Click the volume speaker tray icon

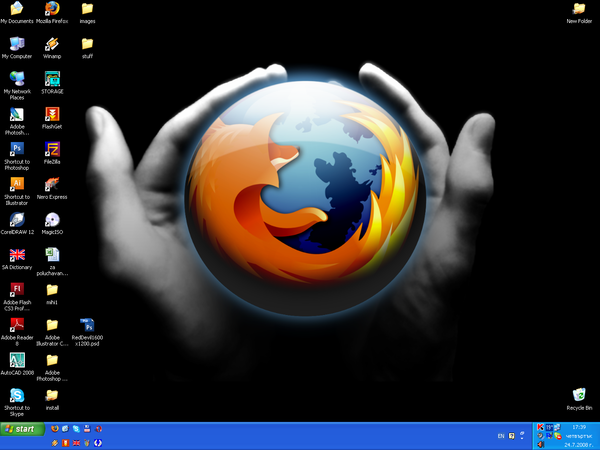(x=541, y=445)
